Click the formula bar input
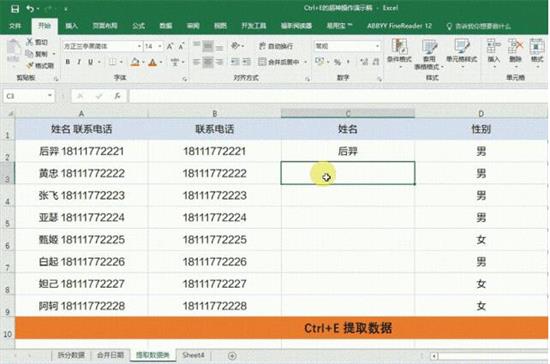 (337, 96)
